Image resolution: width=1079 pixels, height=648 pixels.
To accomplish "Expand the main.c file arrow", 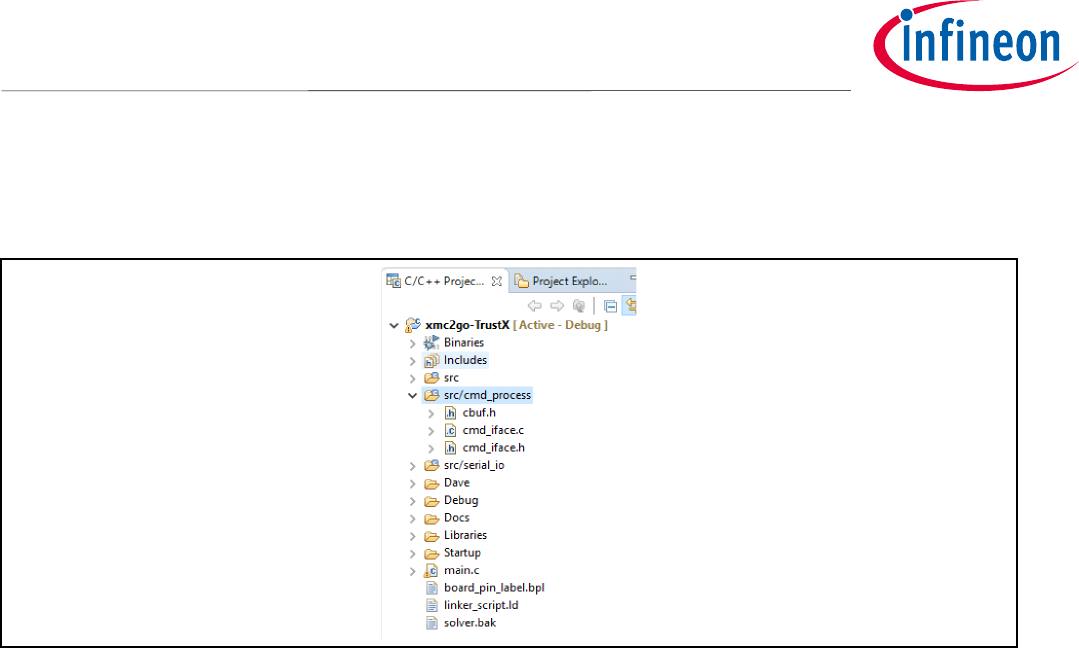I will 412,571.
